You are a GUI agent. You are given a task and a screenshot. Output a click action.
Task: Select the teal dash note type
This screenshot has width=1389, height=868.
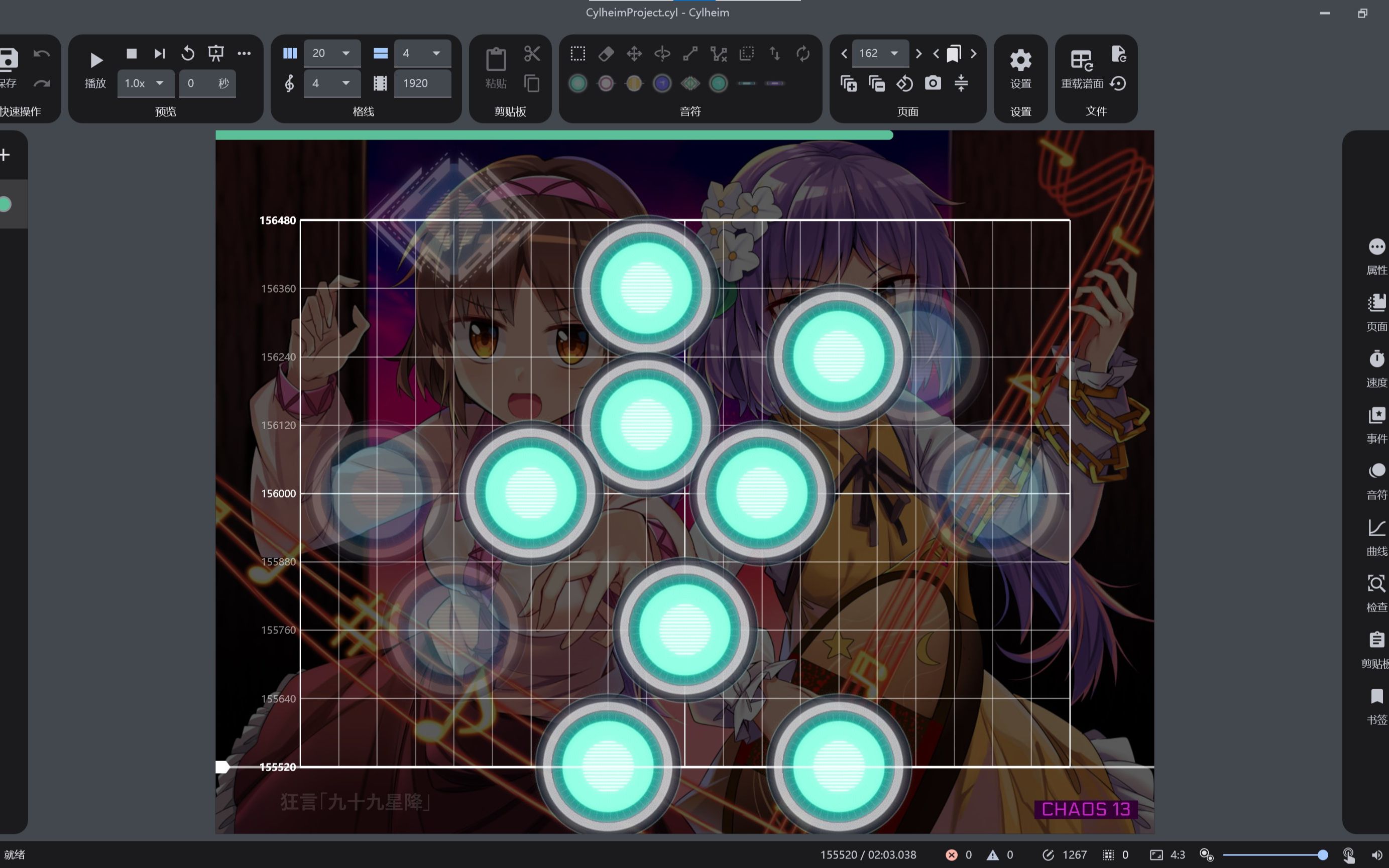[746, 83]
